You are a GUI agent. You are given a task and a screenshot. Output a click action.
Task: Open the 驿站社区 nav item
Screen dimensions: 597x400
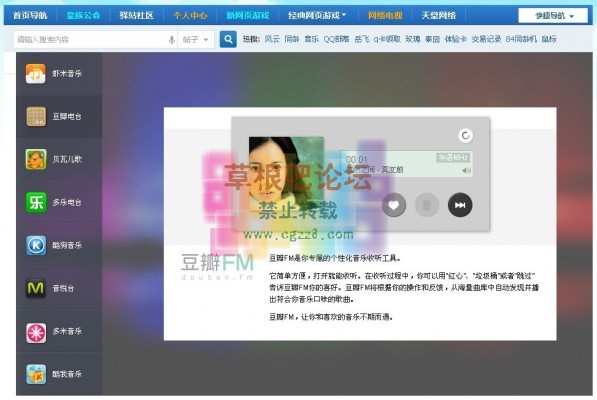coord(136,16)
